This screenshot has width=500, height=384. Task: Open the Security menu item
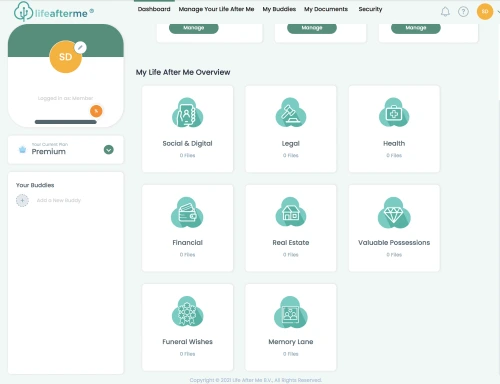pos(370,9)
